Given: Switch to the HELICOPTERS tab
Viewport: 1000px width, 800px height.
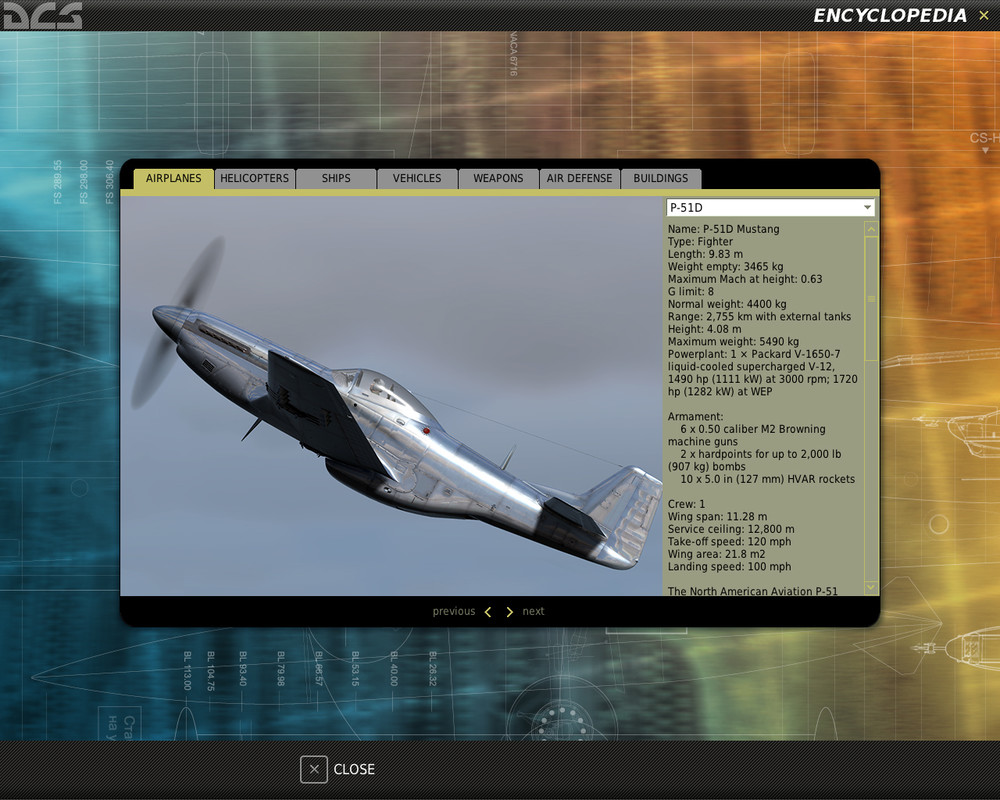Looking at the screenshot, I should [254, 177].
